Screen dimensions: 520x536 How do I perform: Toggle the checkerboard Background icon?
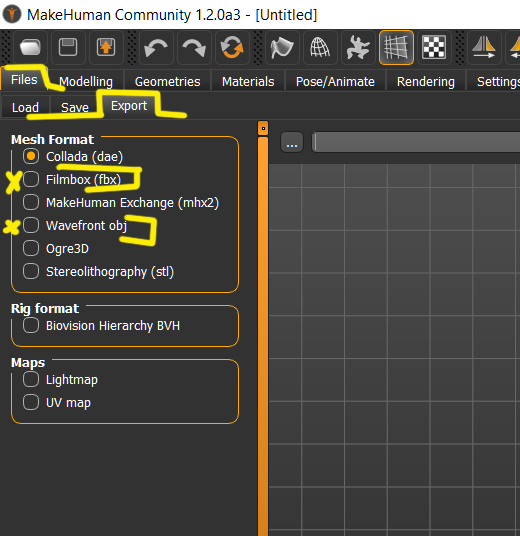434,47
